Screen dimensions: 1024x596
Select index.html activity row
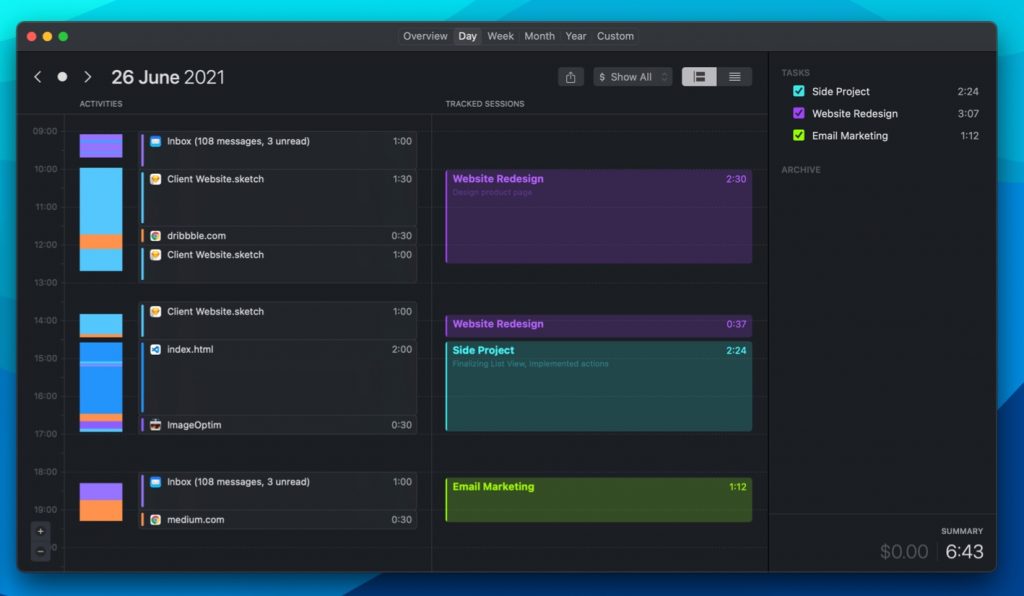(279, 377)
